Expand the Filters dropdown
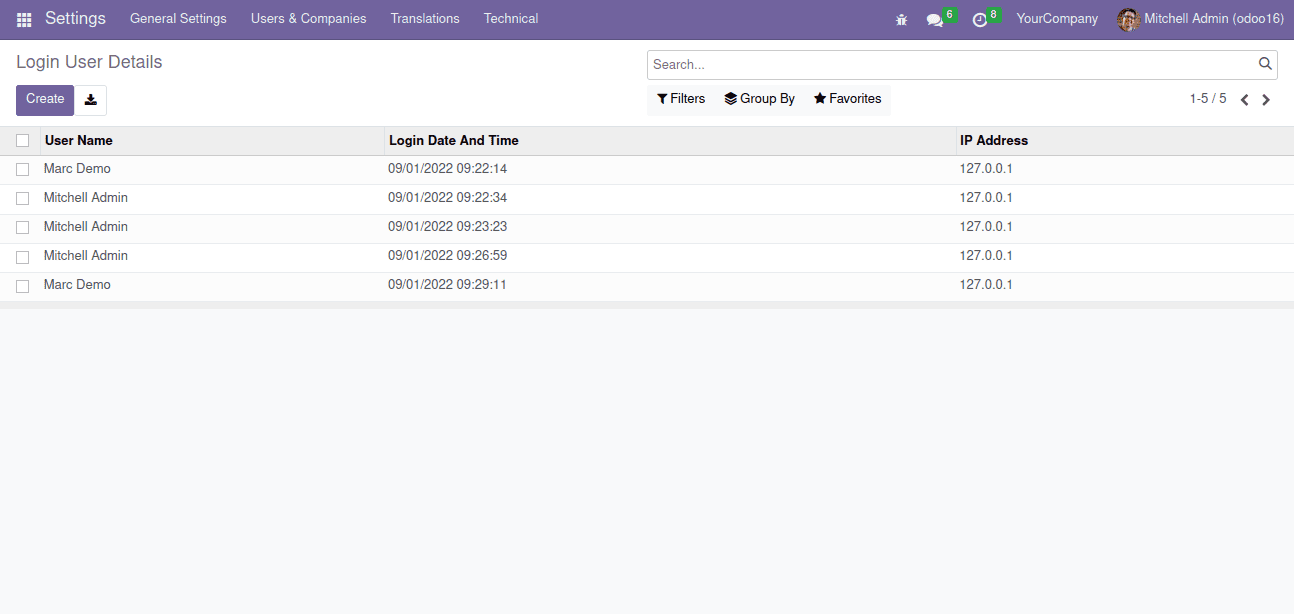Screen dimensions: 1294x614 pyautogui.click(x=681, y=99)
